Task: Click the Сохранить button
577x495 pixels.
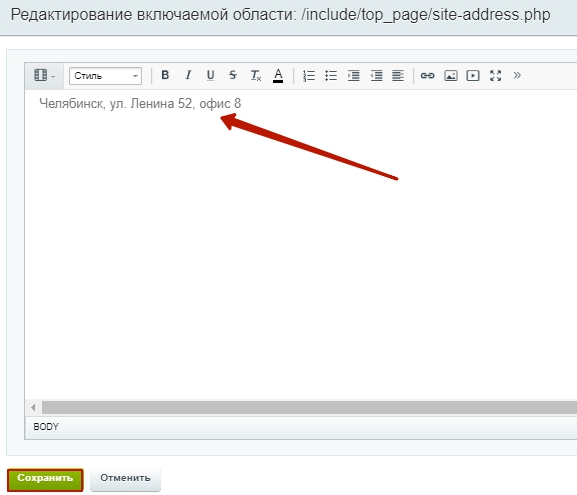Action: [x=45, y=480]
